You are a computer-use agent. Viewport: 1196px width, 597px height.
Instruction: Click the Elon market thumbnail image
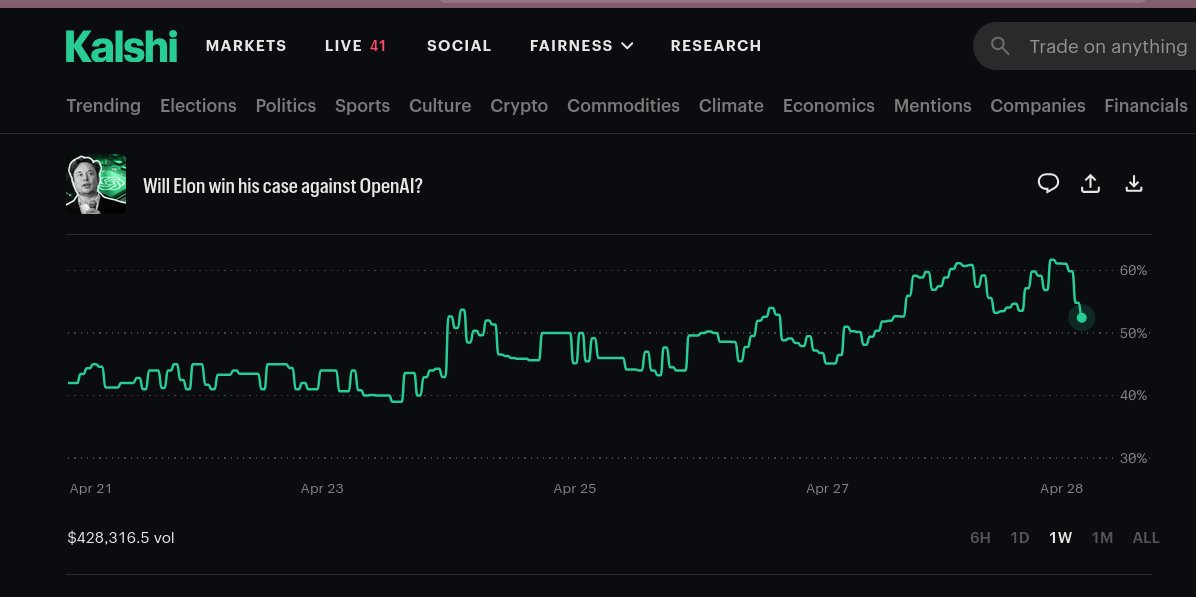96,185
